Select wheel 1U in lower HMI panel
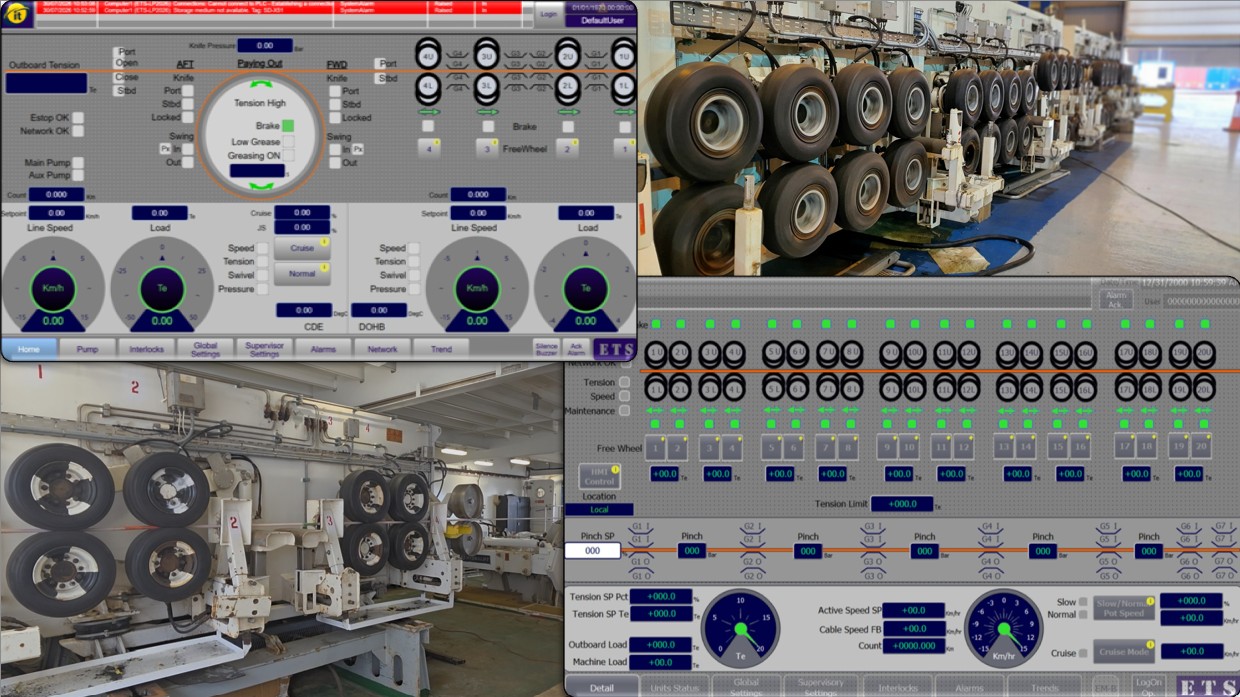This screenshot has width=1240, height=697. click(655, 353)
